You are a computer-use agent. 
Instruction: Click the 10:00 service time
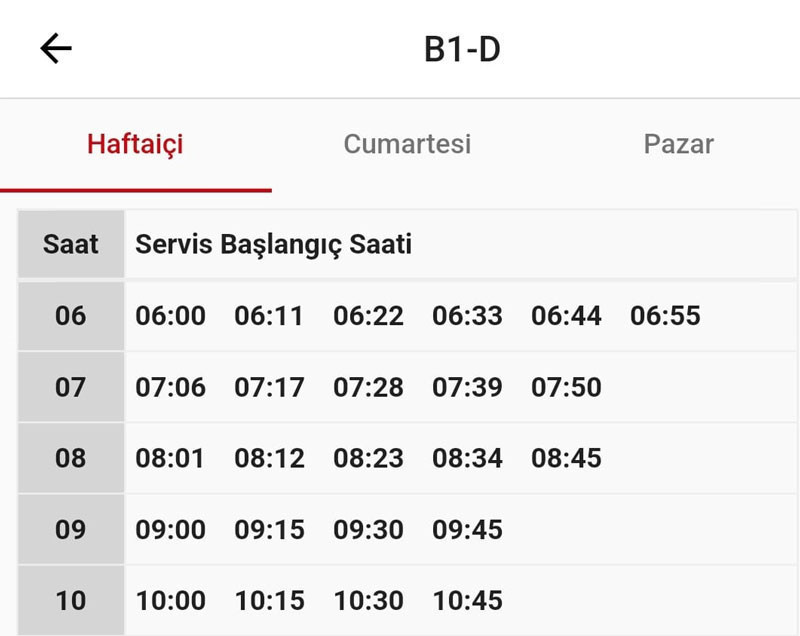click(x=171, y=601)
